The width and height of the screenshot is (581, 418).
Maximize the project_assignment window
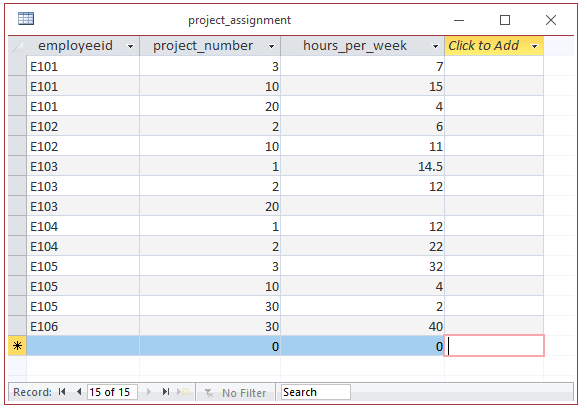pos(505,20)
